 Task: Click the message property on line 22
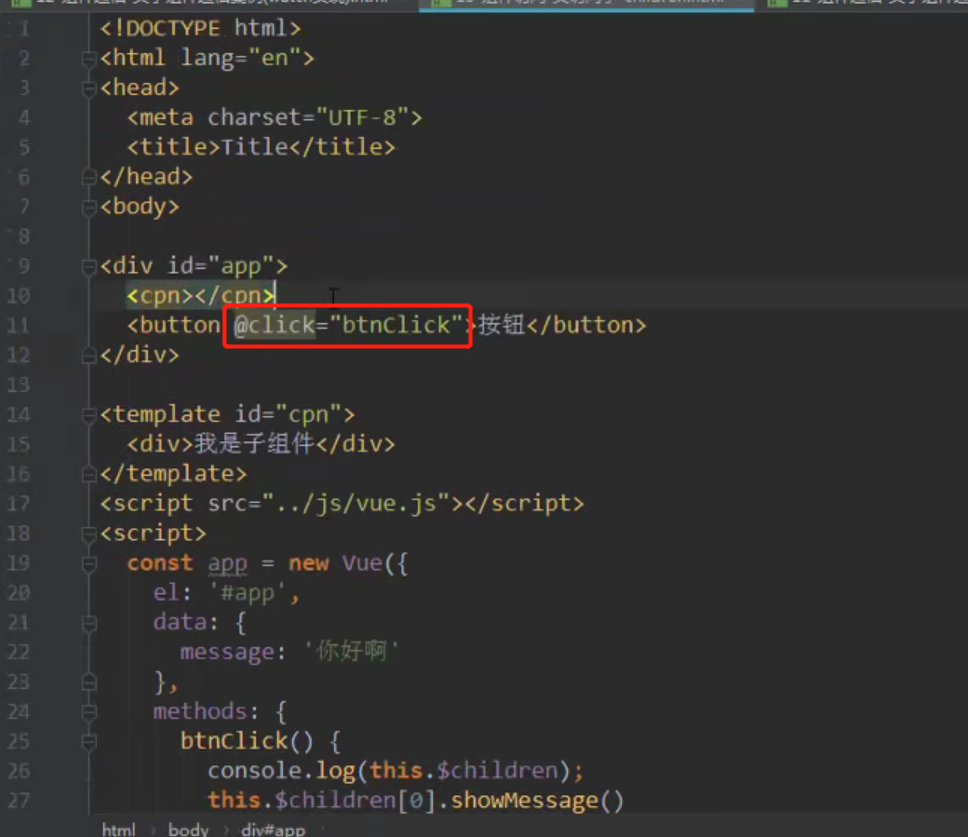tap(227, 652)
